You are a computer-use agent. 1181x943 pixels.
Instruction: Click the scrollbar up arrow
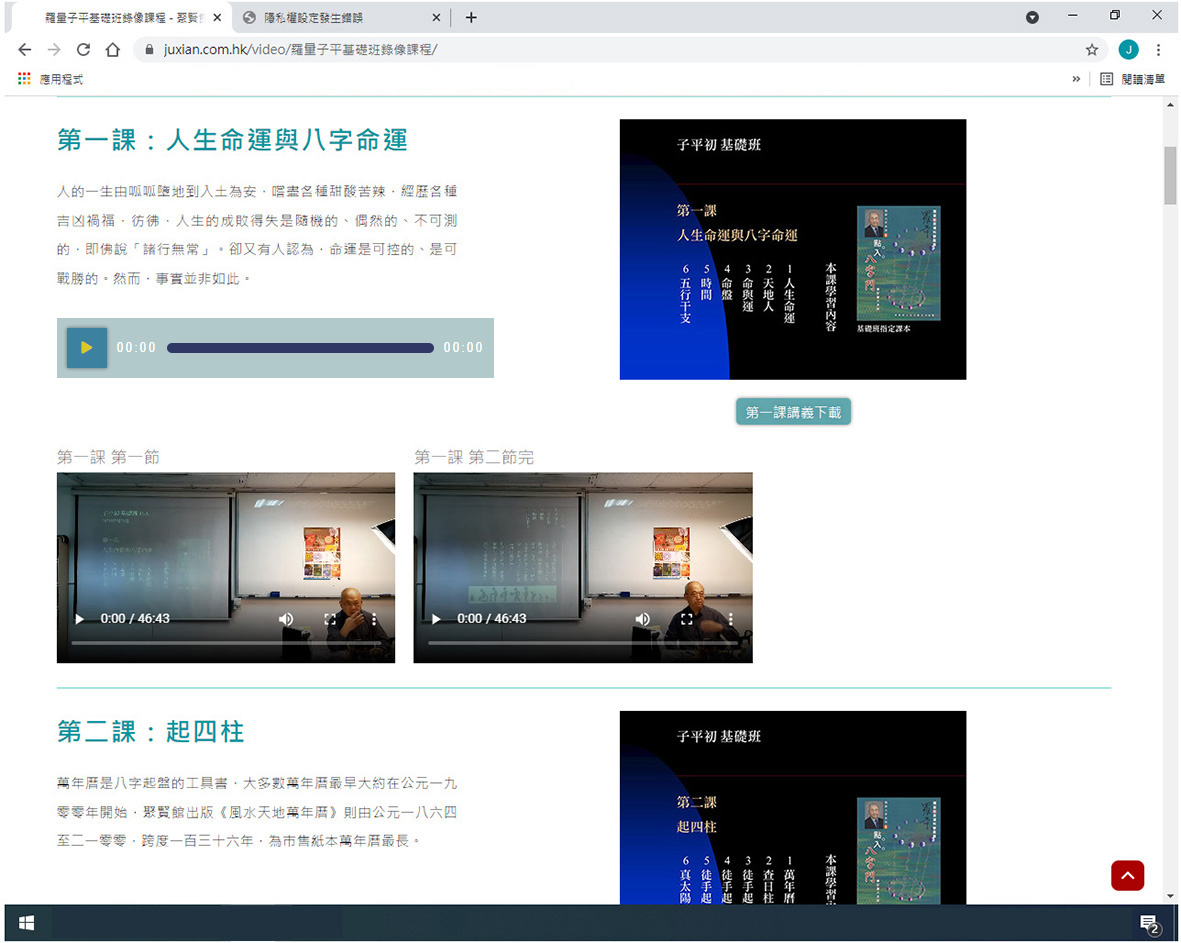1170,105
